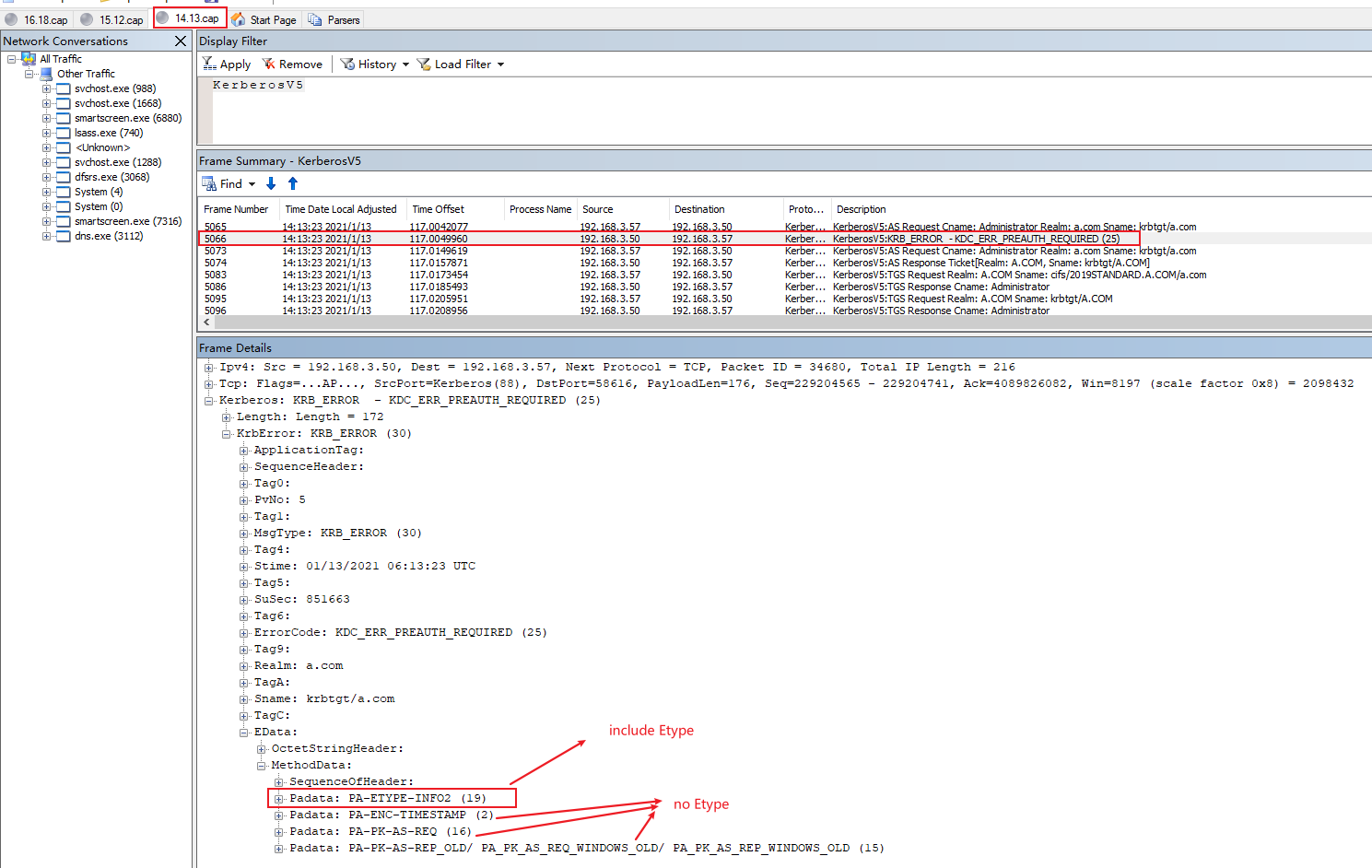1372x868 pixels.
Task: Remove the display filter
Action: tap(292, 64)
